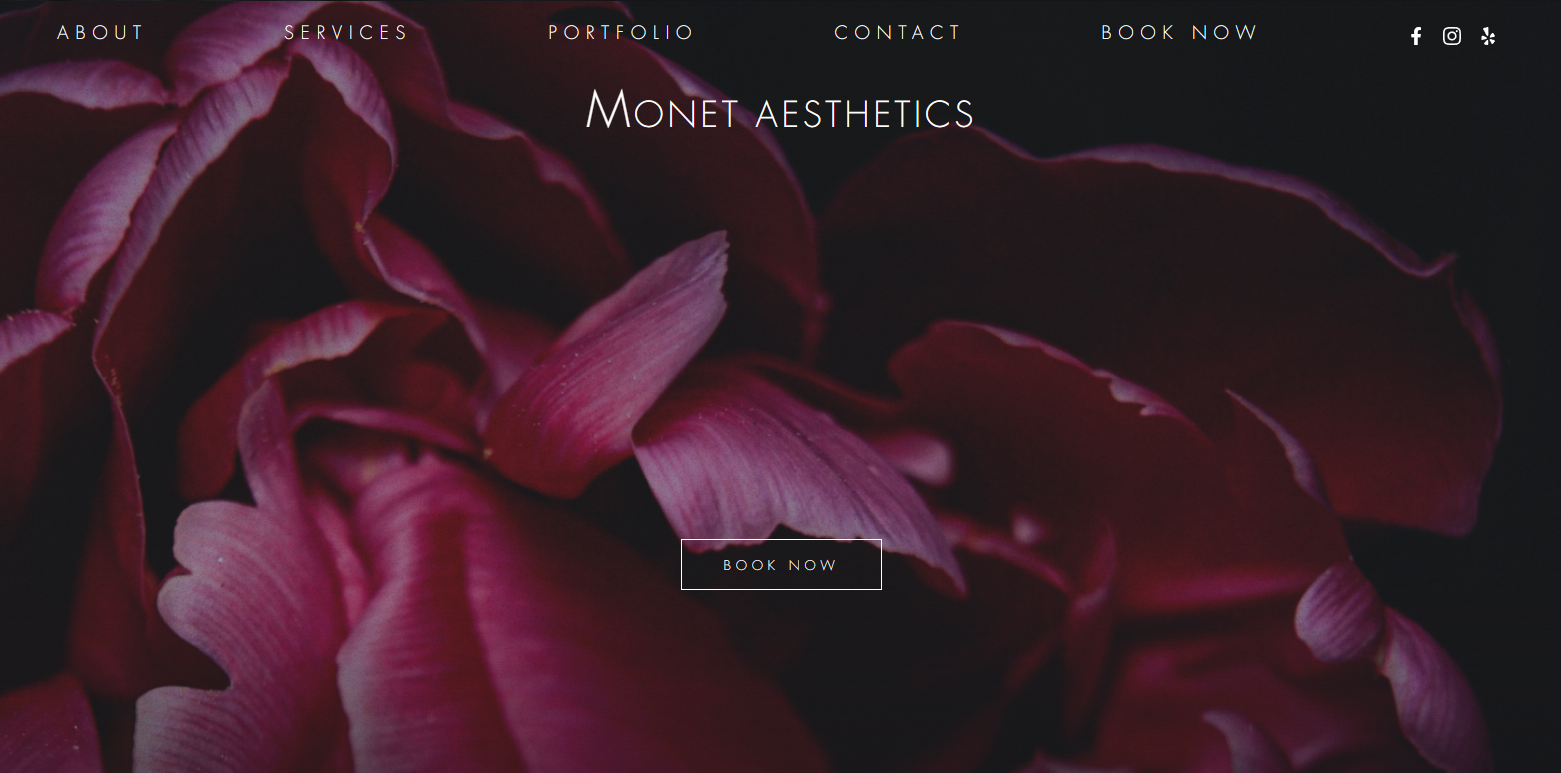1561x773 pixels.
Task: Open the Contact page link
Action: tap(898, 33)
